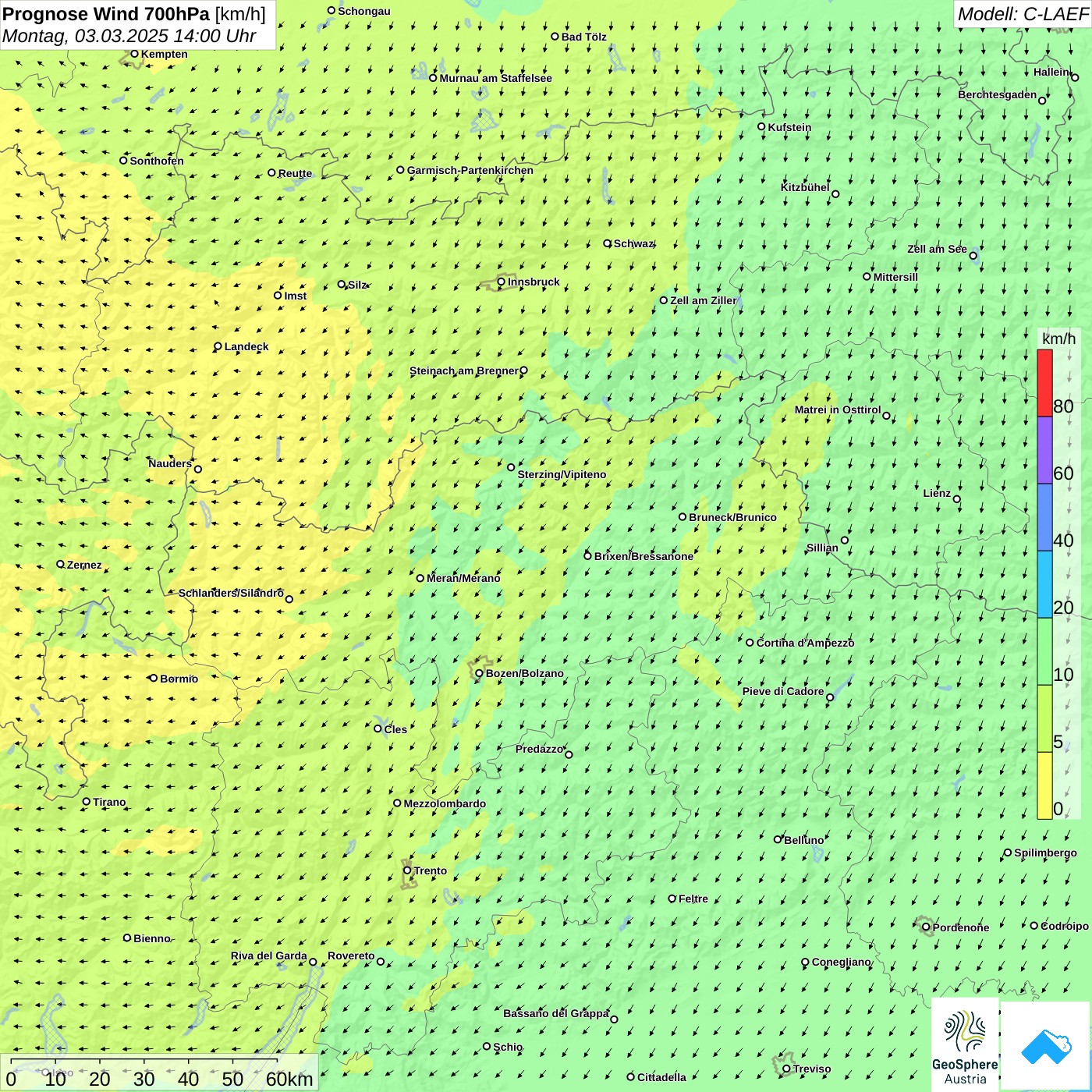Viewport: 1092px width, 1092px height.
Task: Click the Trento city marker circle
Action: click(407, 870)
